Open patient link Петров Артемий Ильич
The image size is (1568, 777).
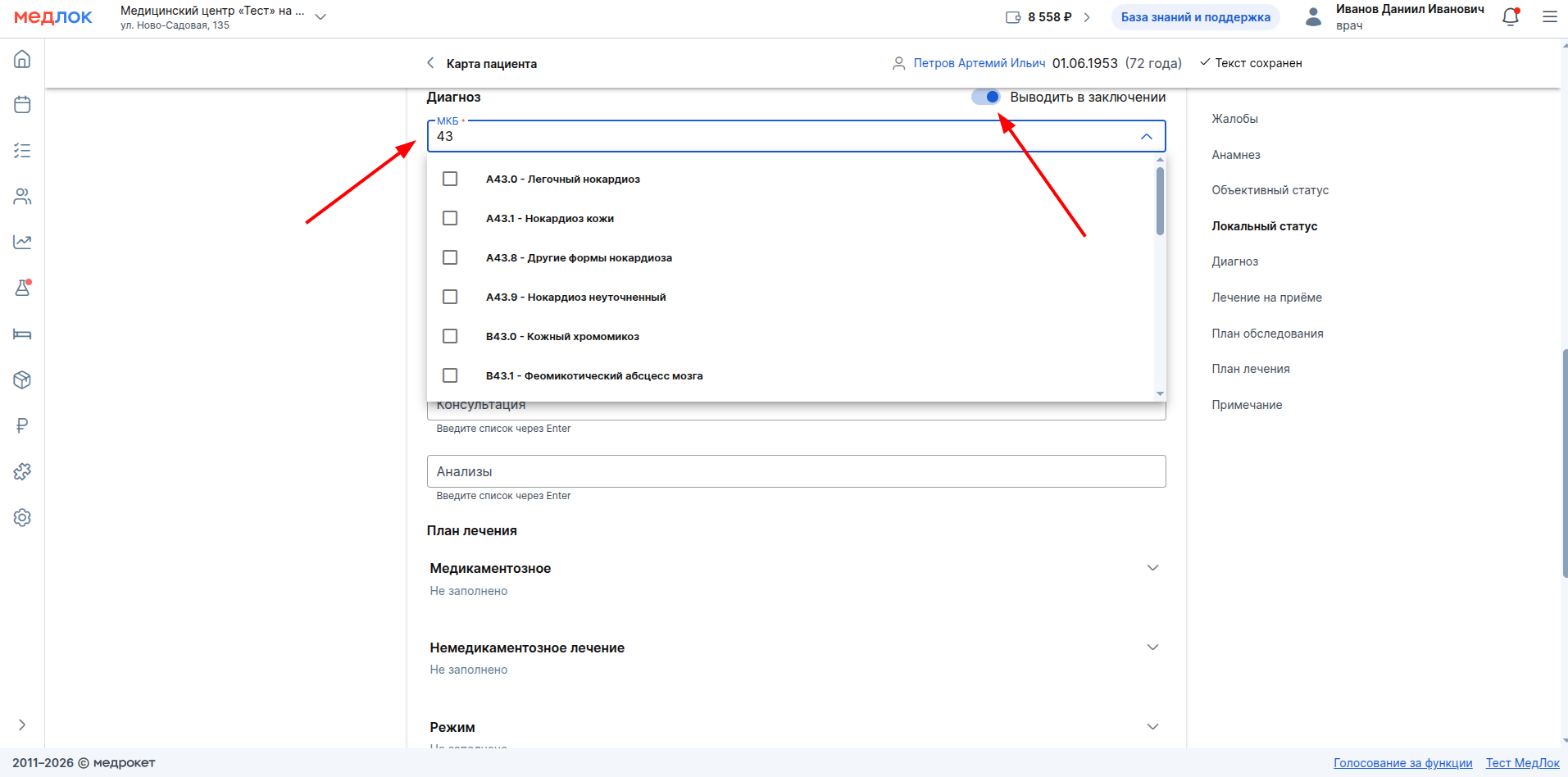(979, 63)
